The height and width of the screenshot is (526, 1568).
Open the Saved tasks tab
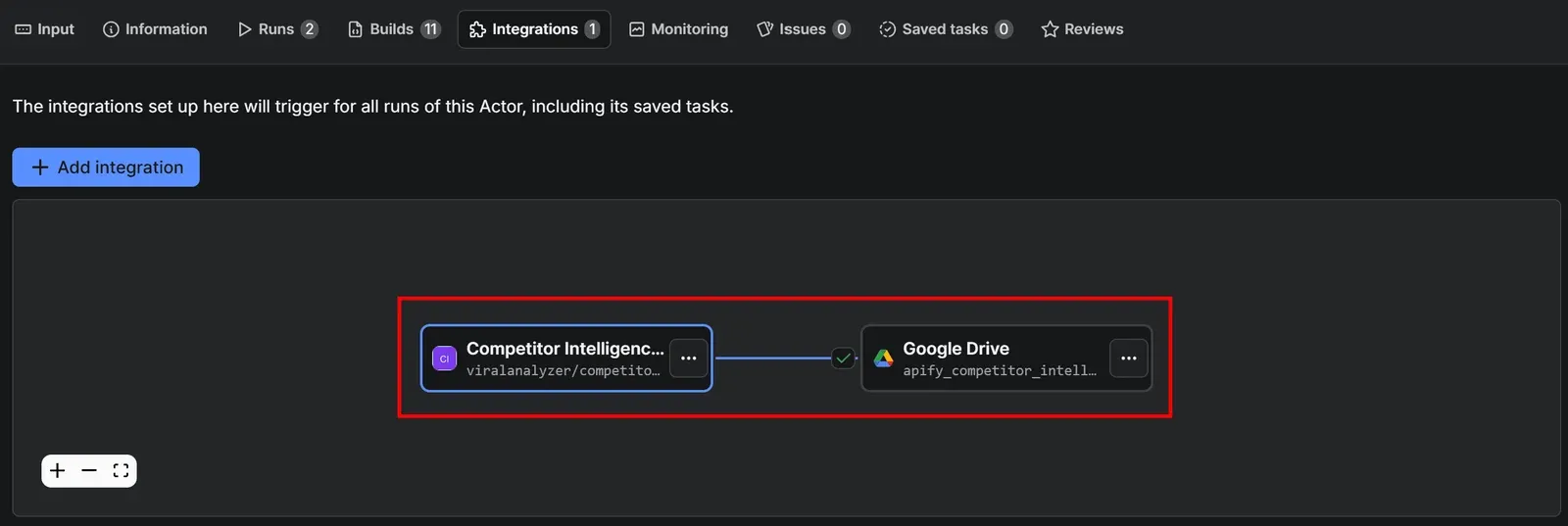pos(945,29)
